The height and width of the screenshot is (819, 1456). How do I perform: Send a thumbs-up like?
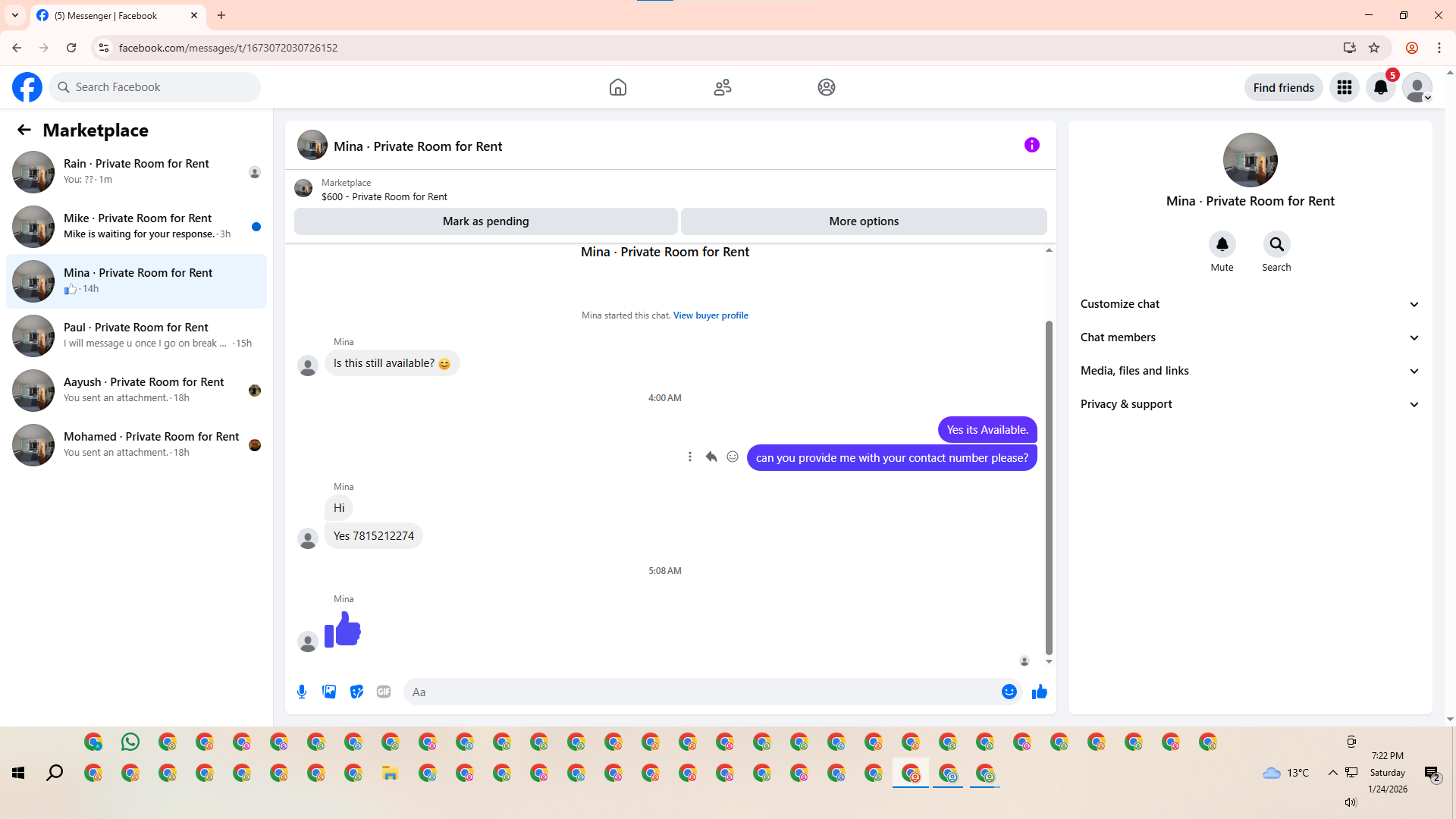(x=1039, y=692)
